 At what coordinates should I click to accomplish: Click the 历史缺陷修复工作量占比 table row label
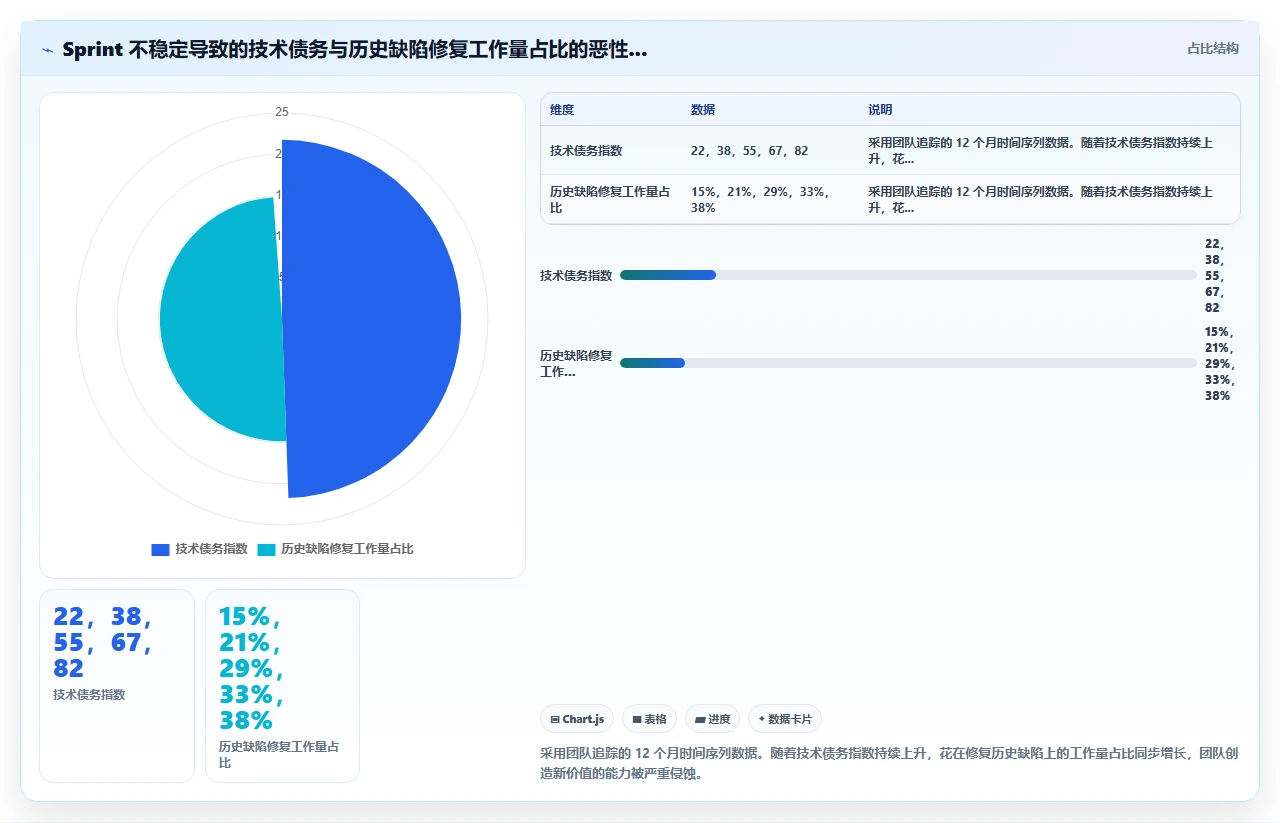pyautogui.click(x=610, y=200)
